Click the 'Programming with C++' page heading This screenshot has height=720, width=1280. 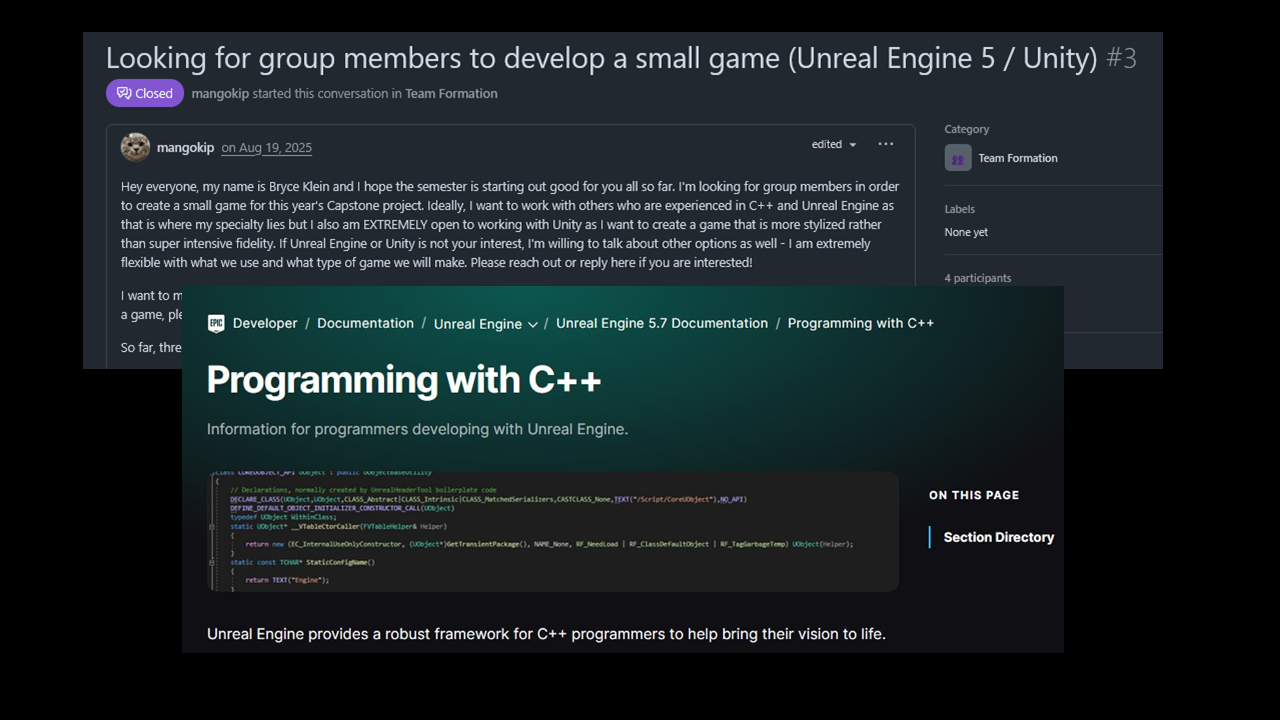(404, 380)
